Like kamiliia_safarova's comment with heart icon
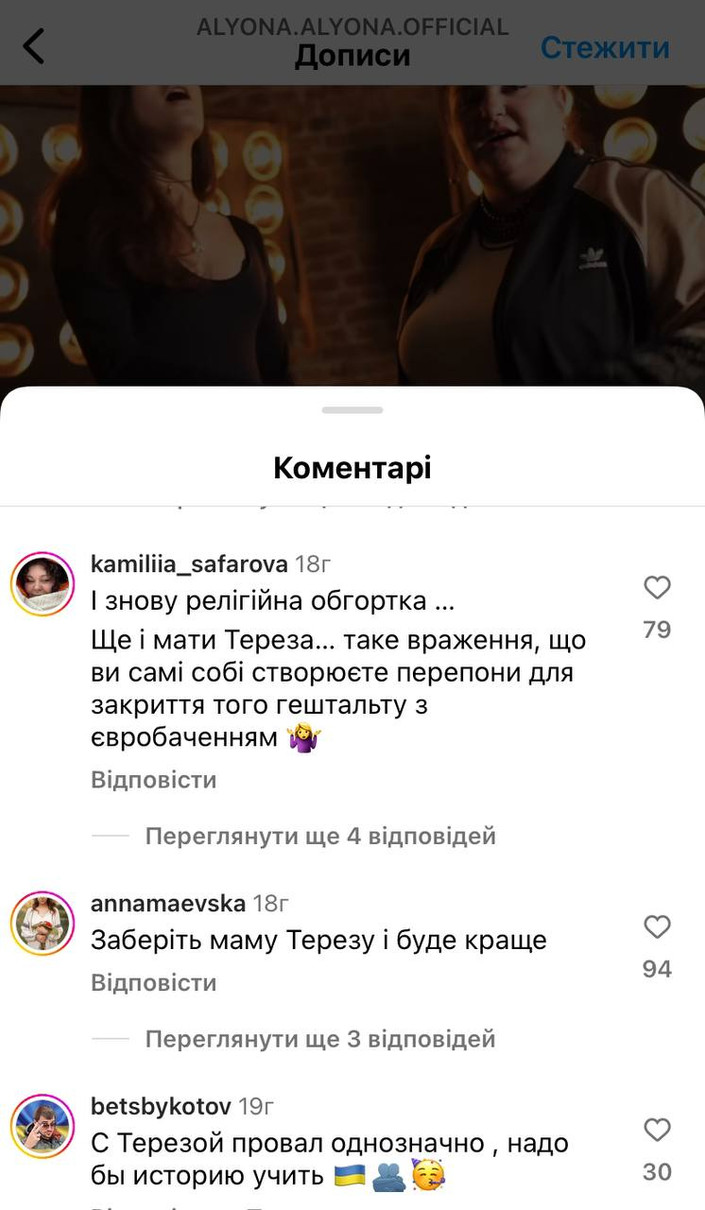The height and width of the screenshot is (1210, 705). click(657, 588)
